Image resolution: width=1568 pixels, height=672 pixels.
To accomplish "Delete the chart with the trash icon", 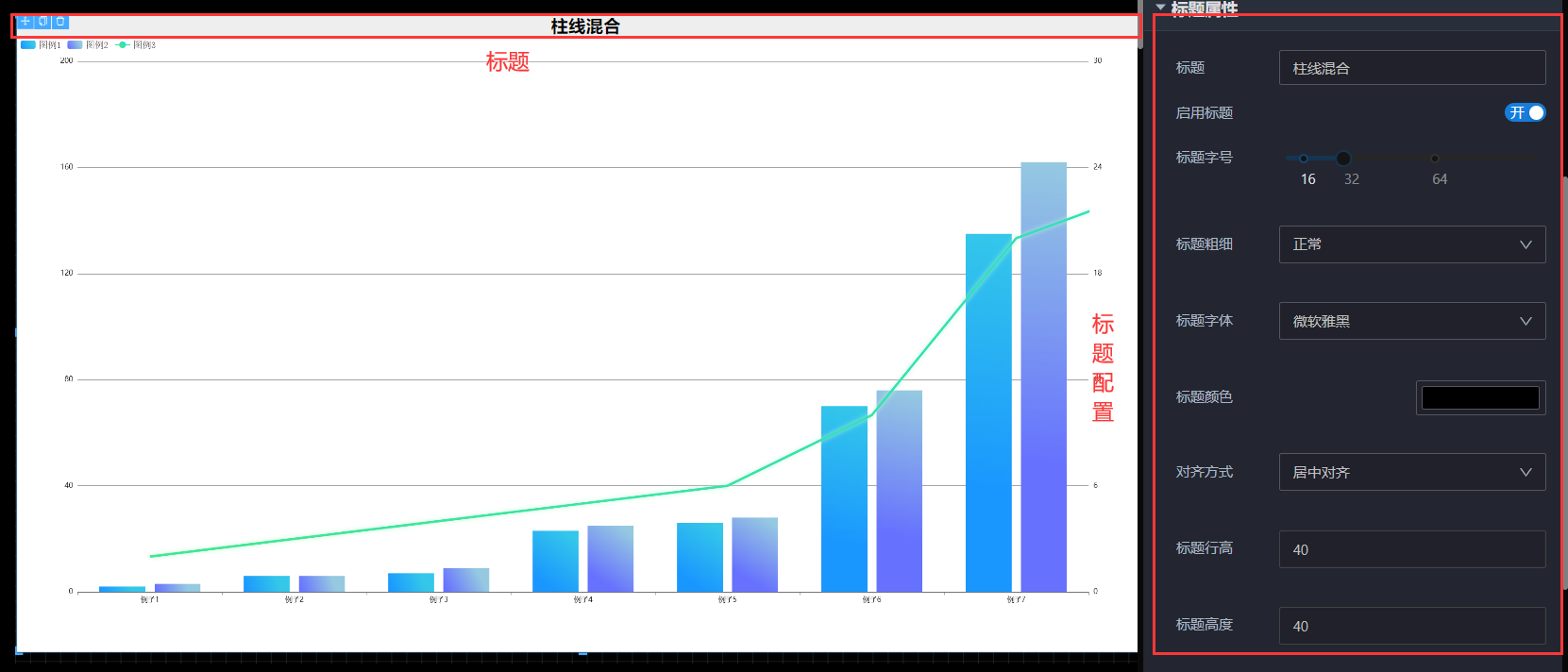I will click(60, 22).
